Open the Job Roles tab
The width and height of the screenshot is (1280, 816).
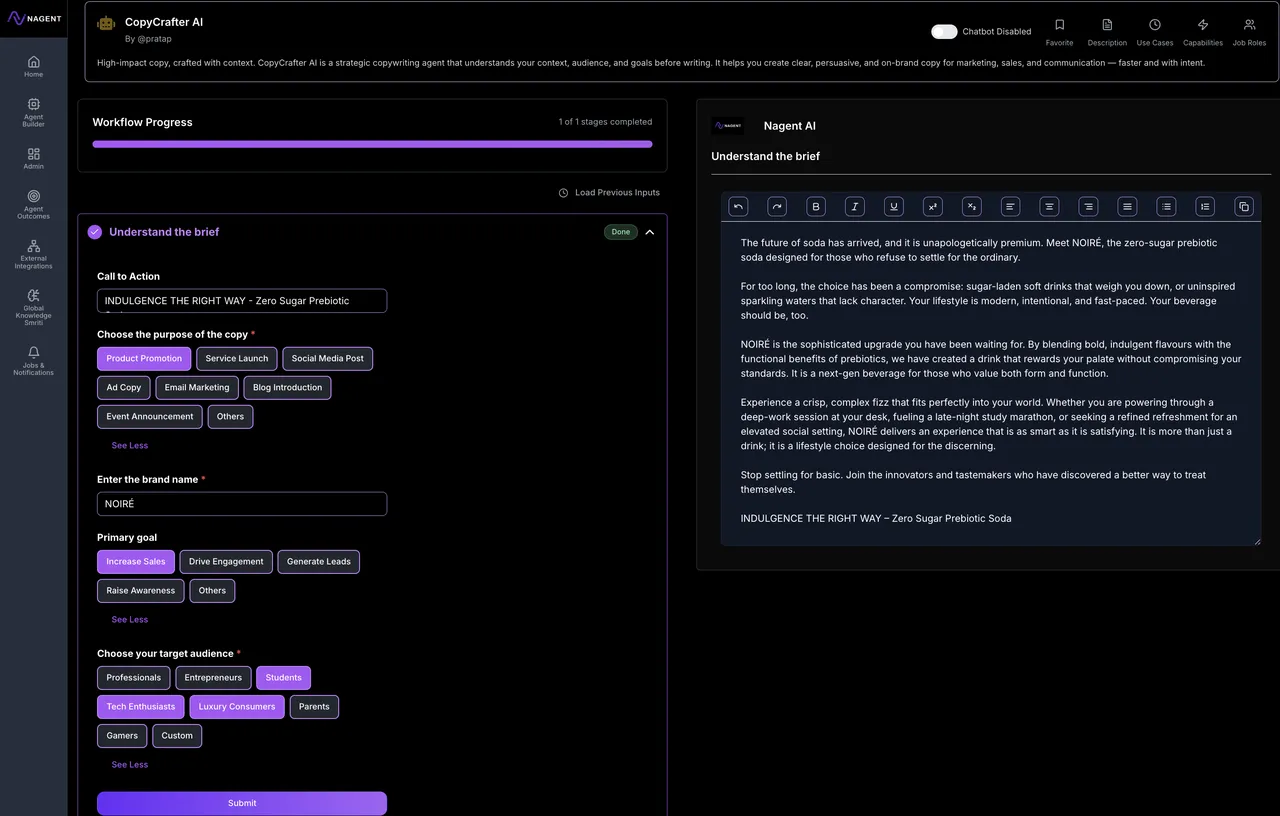pos(1249,31)
